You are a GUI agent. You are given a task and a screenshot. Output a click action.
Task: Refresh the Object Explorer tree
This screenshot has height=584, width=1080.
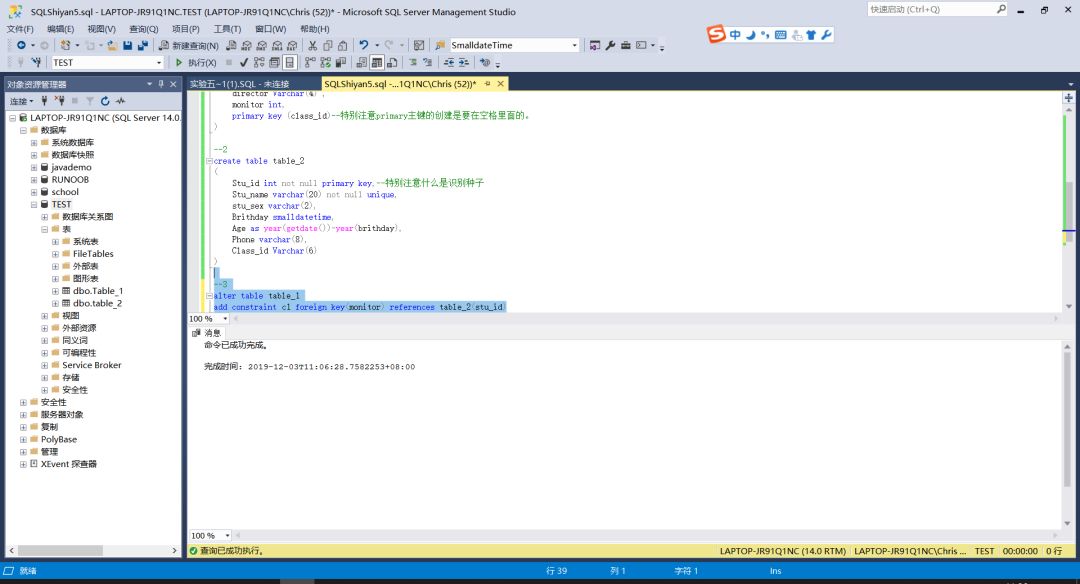(x=105, y=101)
